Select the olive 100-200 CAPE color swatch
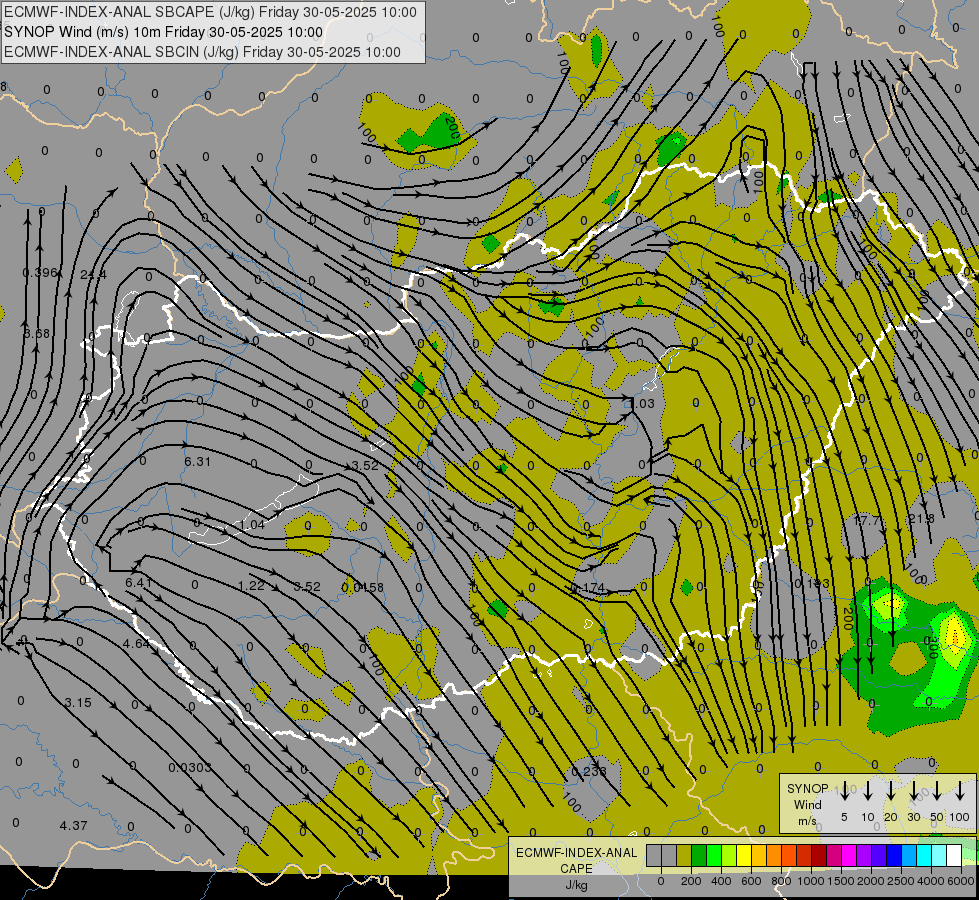The width and height of the screenshot is (979, 900). (684, 856)
